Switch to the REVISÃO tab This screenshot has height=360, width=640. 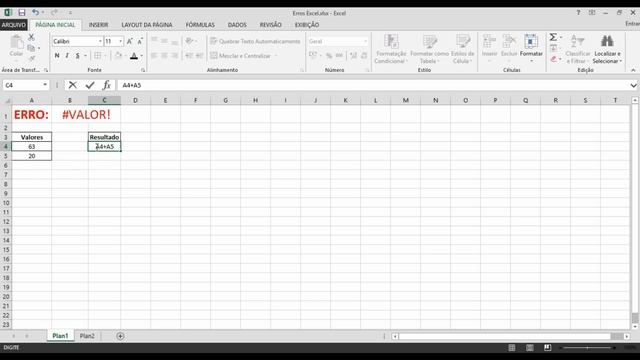point(271,25)
